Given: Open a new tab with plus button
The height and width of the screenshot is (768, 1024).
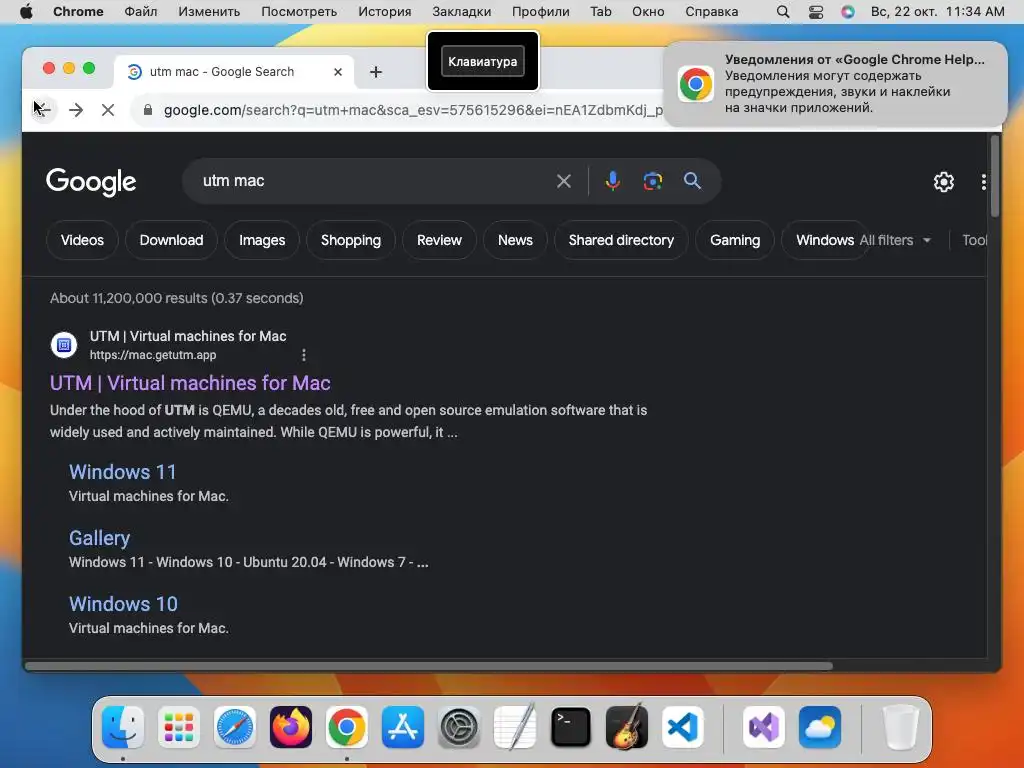Looking at the screenshot, I should coord(376,72).
